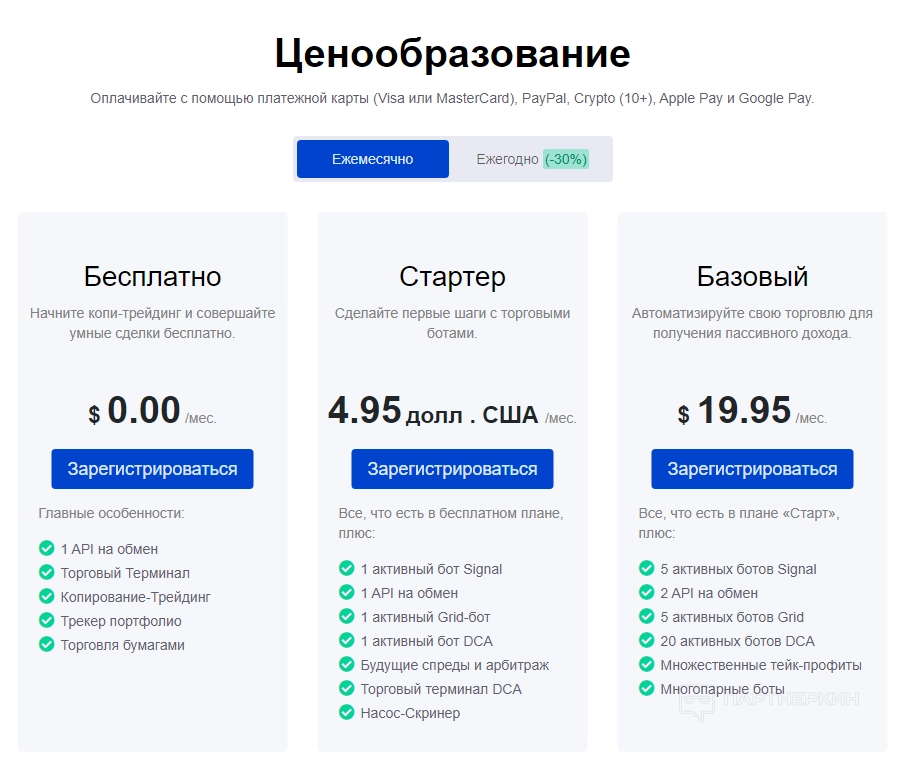Click the text Копирование-Трейдинг
Screen dimensions: 910x774
136,597
